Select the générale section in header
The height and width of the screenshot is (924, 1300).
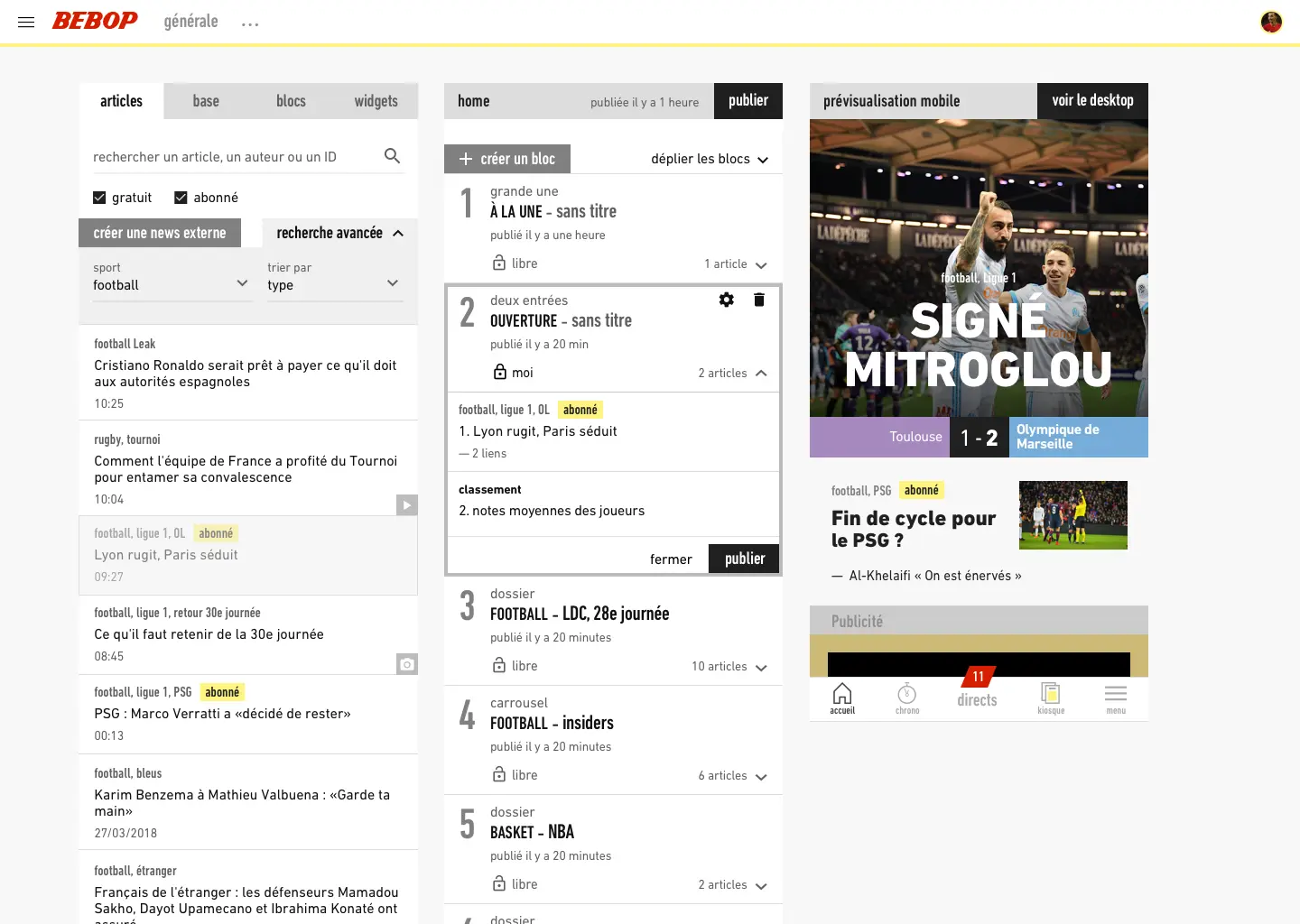(x=190, y=21)
